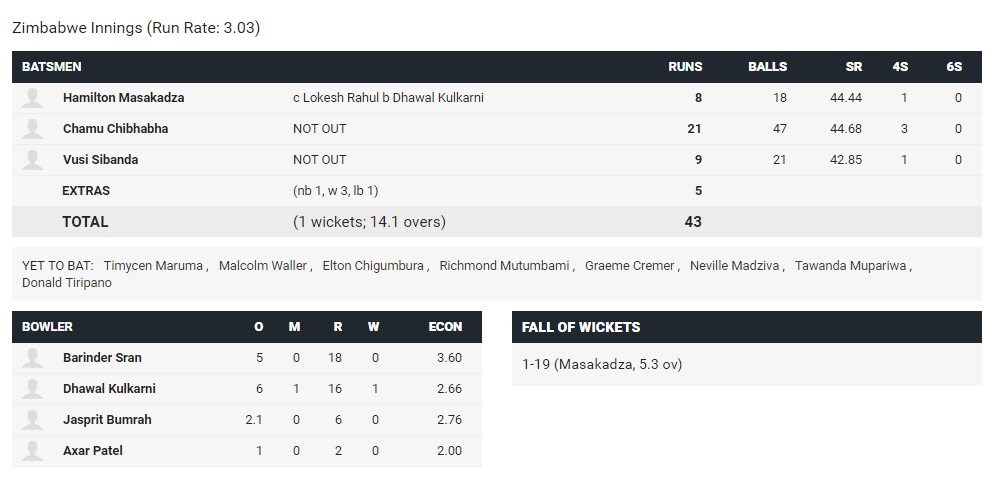Click Axar Patel's name in bowlers
1003x494 pixels.
coord(93,450)
